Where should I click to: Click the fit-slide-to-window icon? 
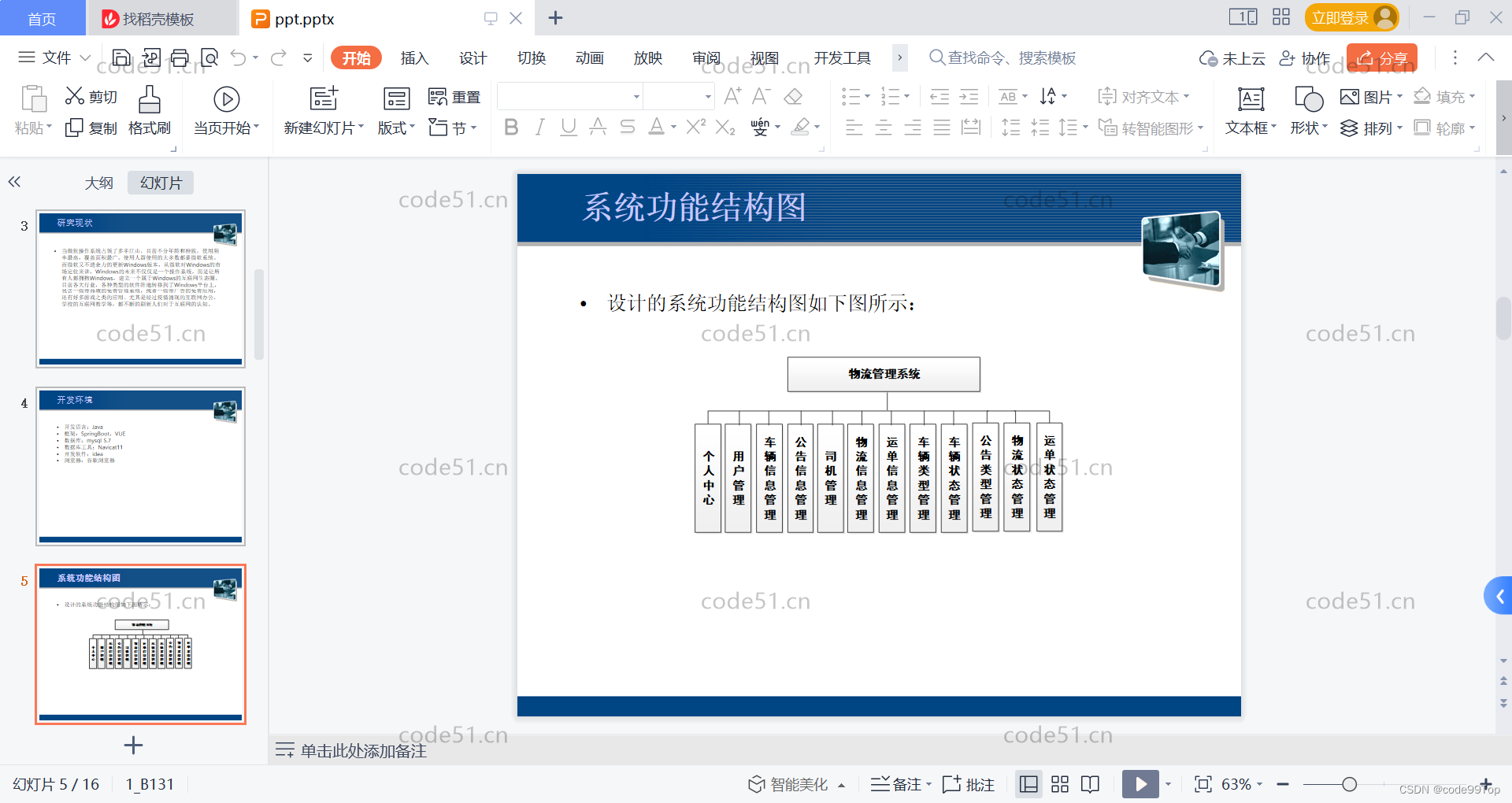click(x=1203, y=784)
